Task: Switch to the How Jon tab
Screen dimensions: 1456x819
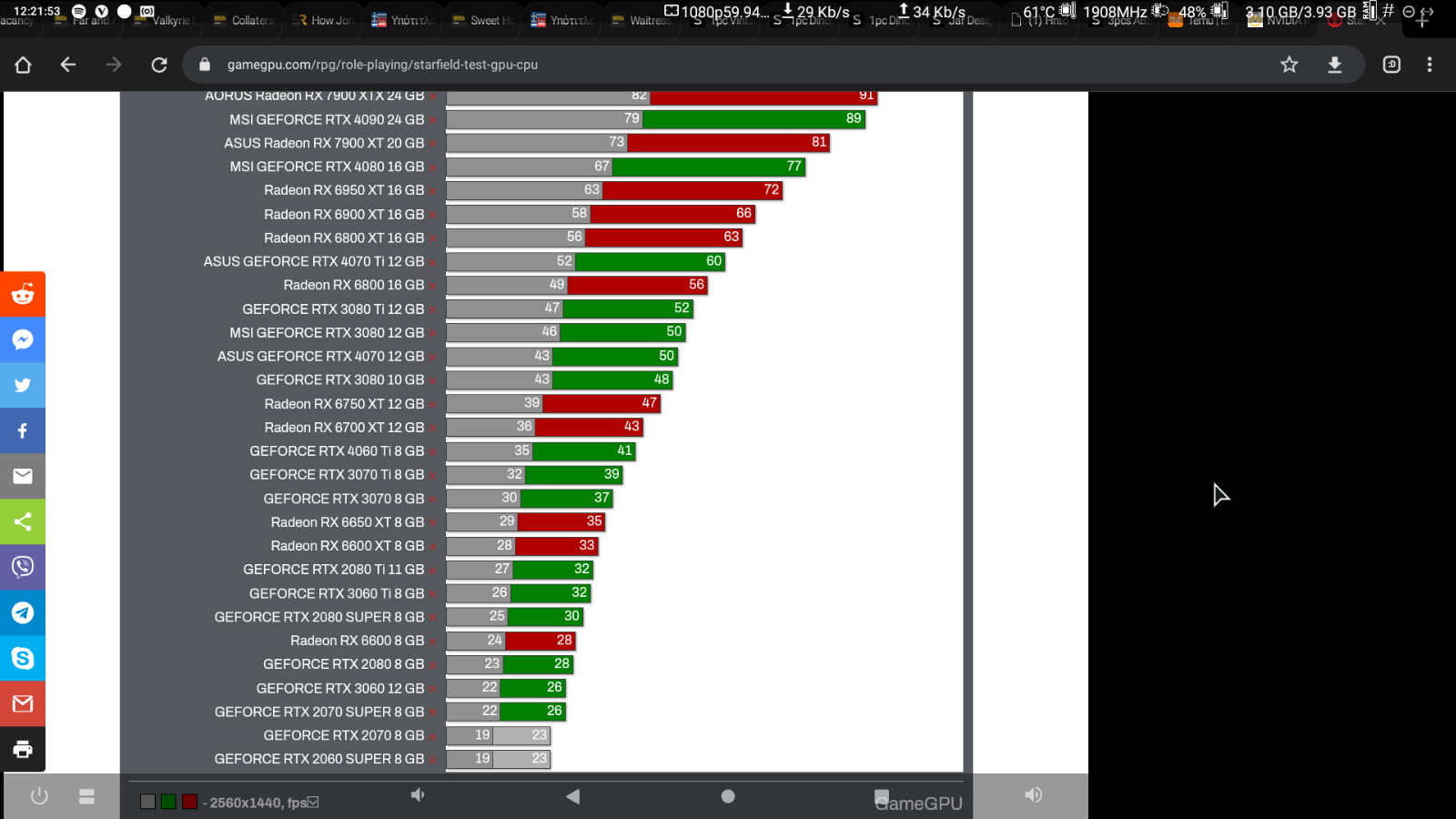Action: (323, 20)
